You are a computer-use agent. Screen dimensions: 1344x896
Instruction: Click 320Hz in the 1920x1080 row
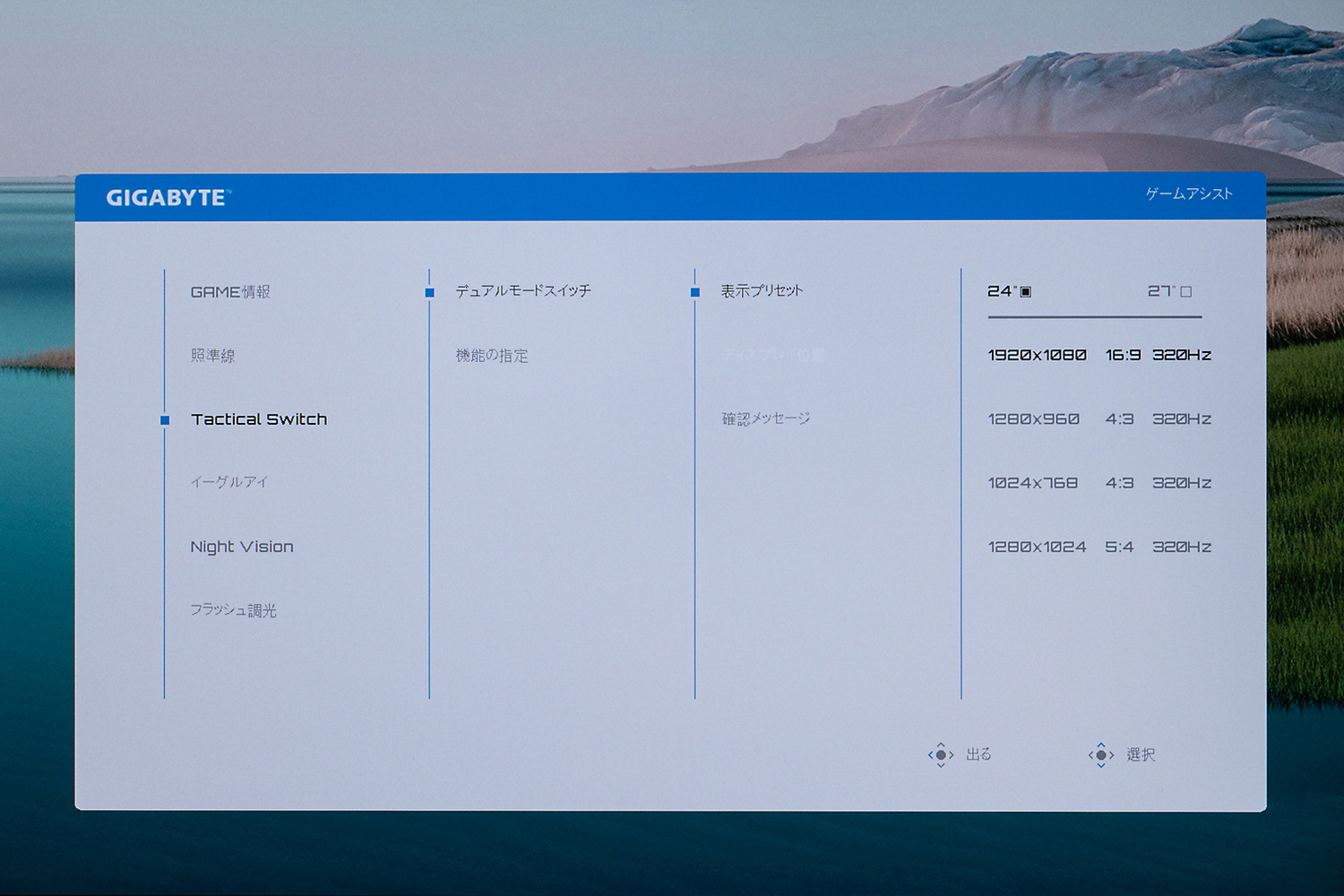click(x=1182, y=355)
